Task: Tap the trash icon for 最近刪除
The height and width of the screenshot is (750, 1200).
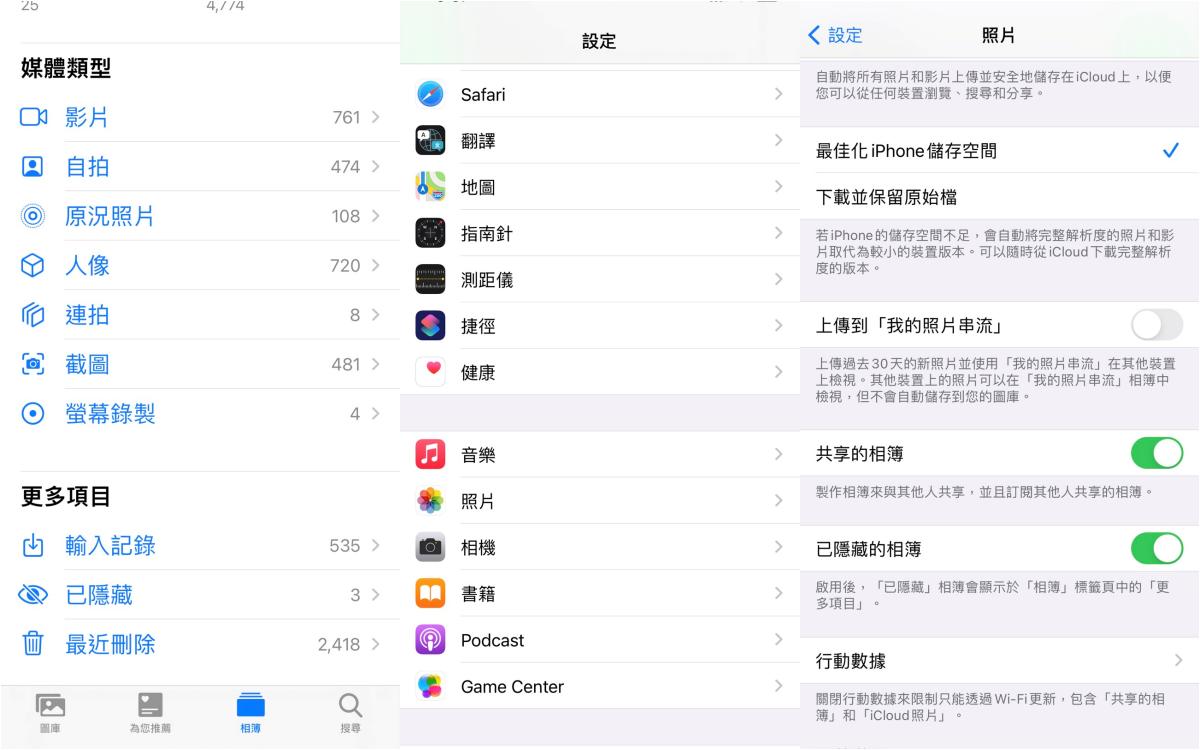Action: [33, 644]
